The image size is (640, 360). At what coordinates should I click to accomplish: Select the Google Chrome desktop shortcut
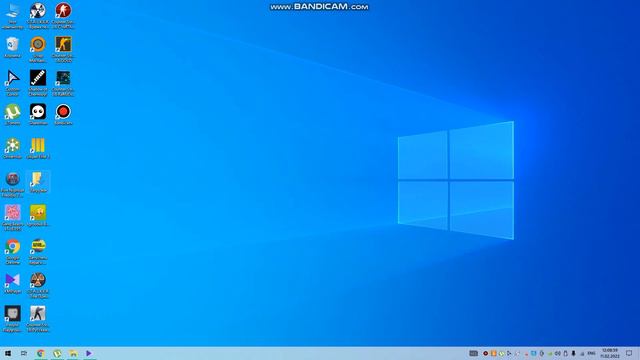(x=13, y=251)
